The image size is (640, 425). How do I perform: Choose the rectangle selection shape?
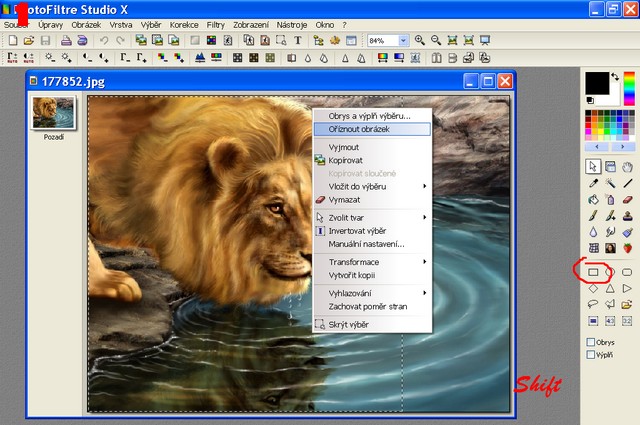pos(593,272)
